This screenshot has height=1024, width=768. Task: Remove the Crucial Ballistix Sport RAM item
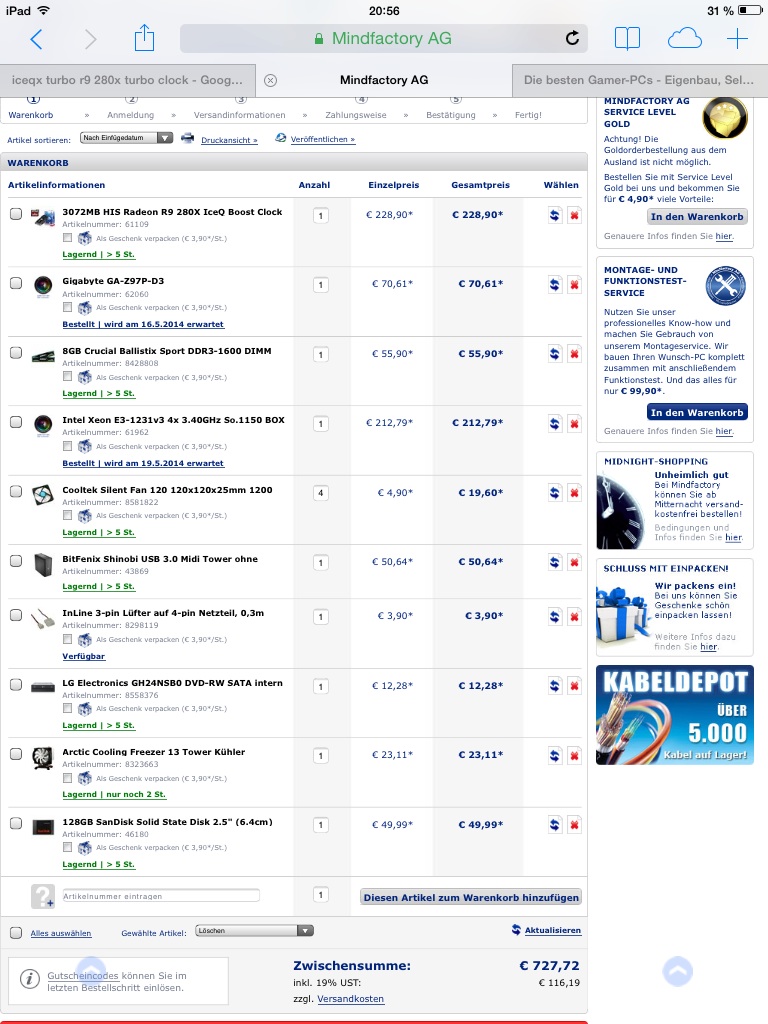574,354
